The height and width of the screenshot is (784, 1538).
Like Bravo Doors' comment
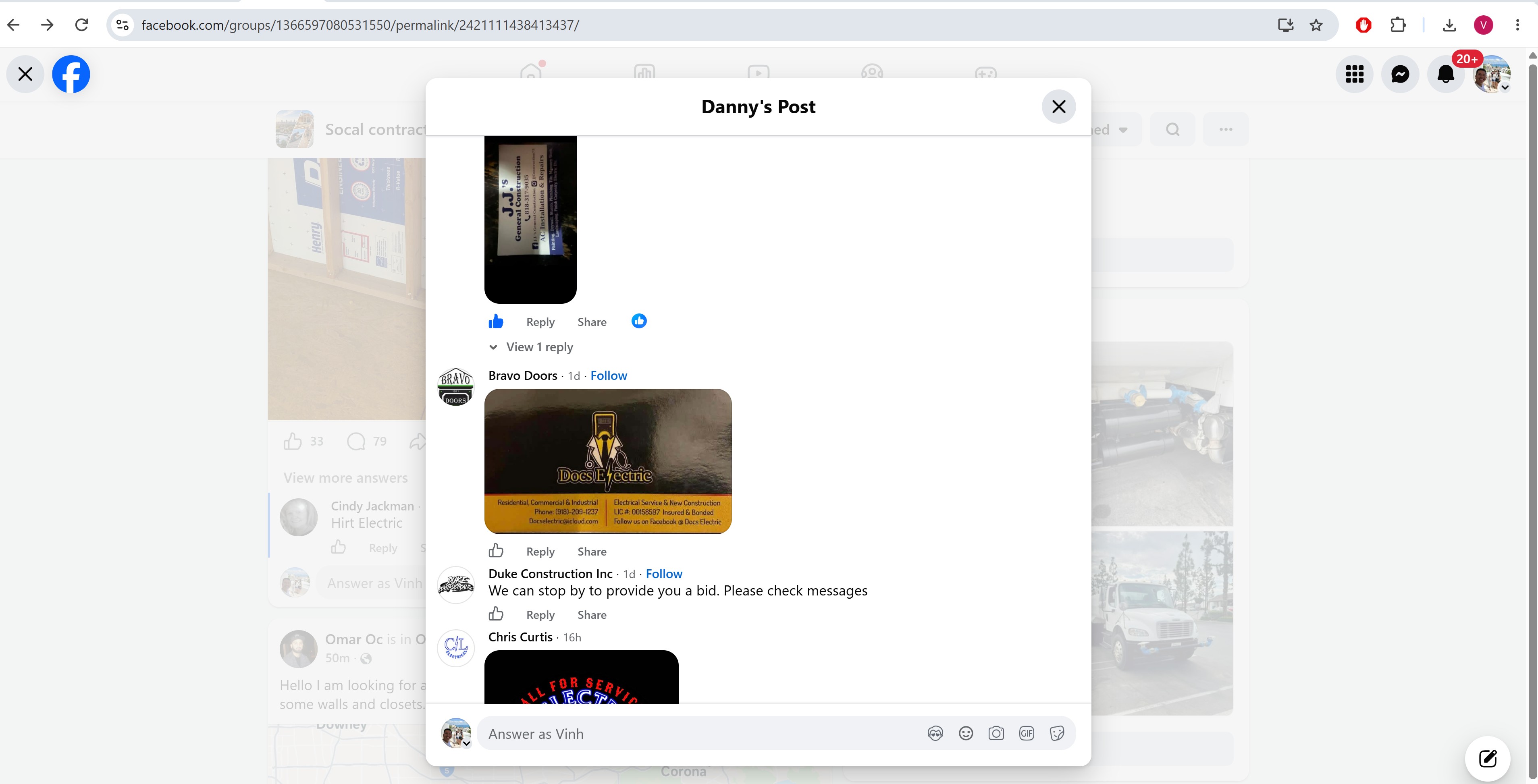point(496,551)
